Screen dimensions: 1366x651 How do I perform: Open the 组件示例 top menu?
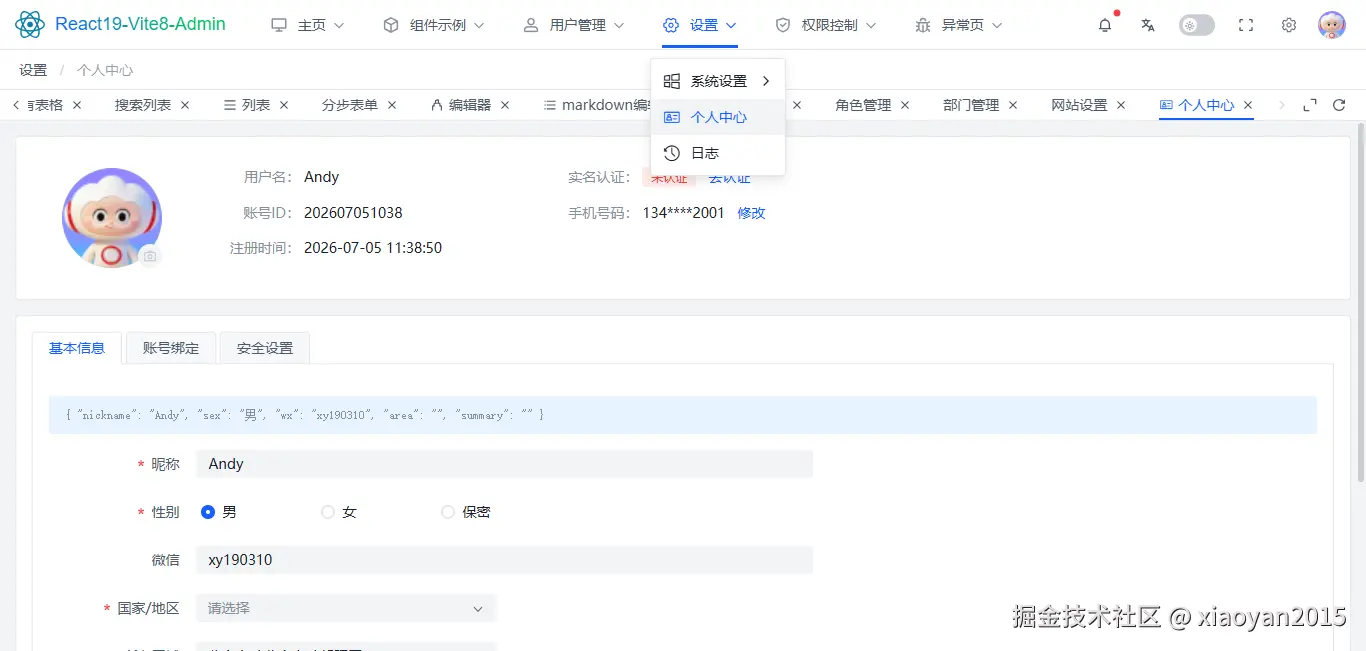tap(434, 25)
